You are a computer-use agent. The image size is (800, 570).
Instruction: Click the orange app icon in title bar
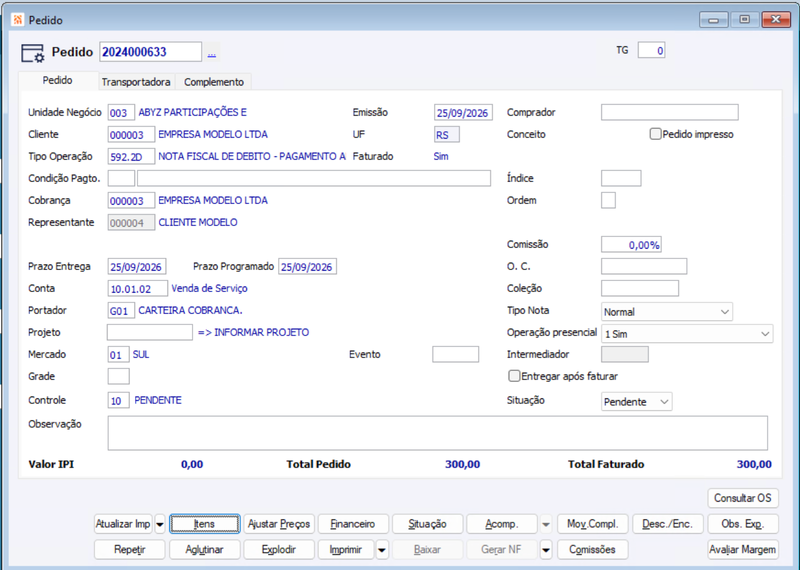(18, 20)
